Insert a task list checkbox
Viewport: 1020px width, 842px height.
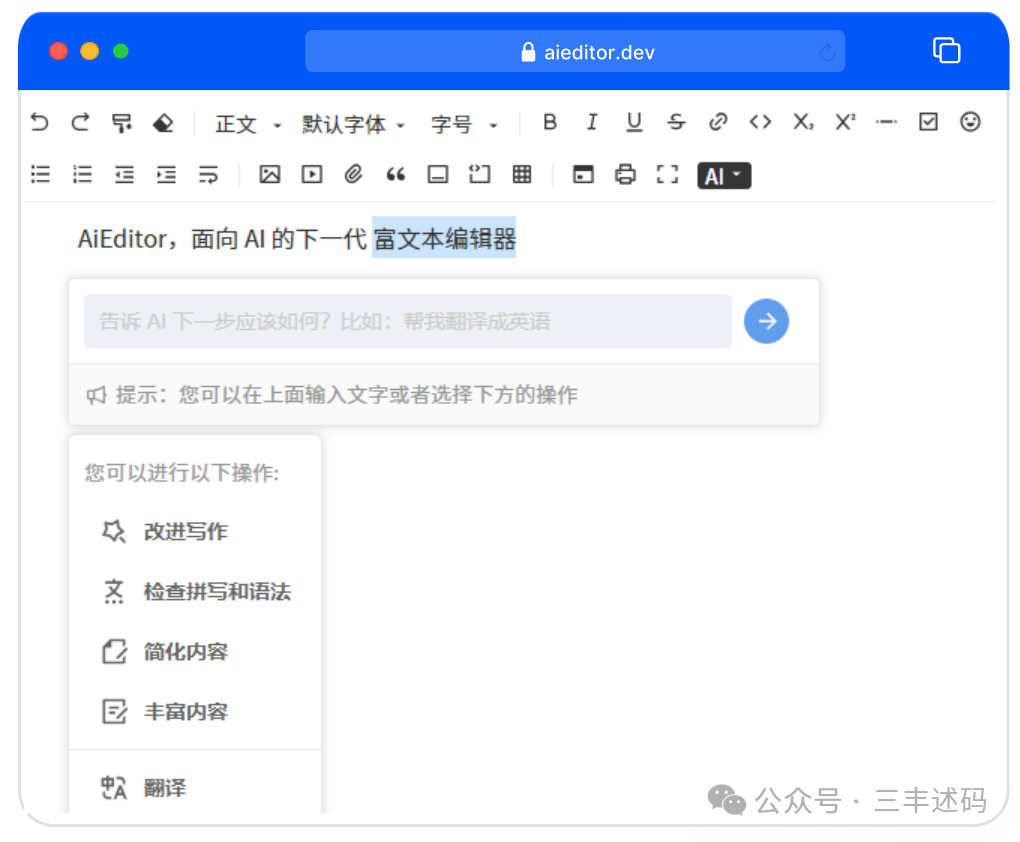[x=928, y=122]
